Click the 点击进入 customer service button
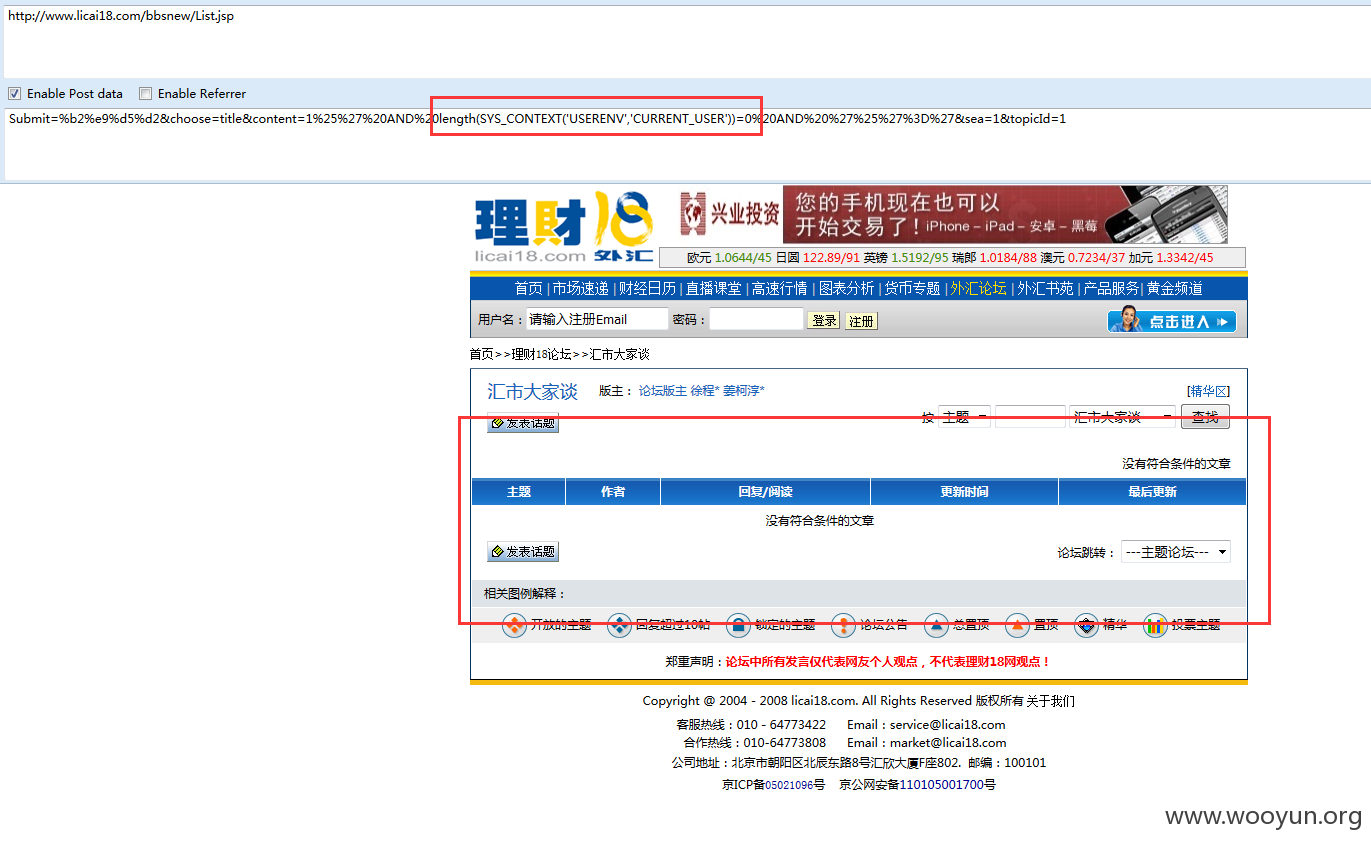The height and width of the screenshot is (845, 1371). [x=1171, y=321]
